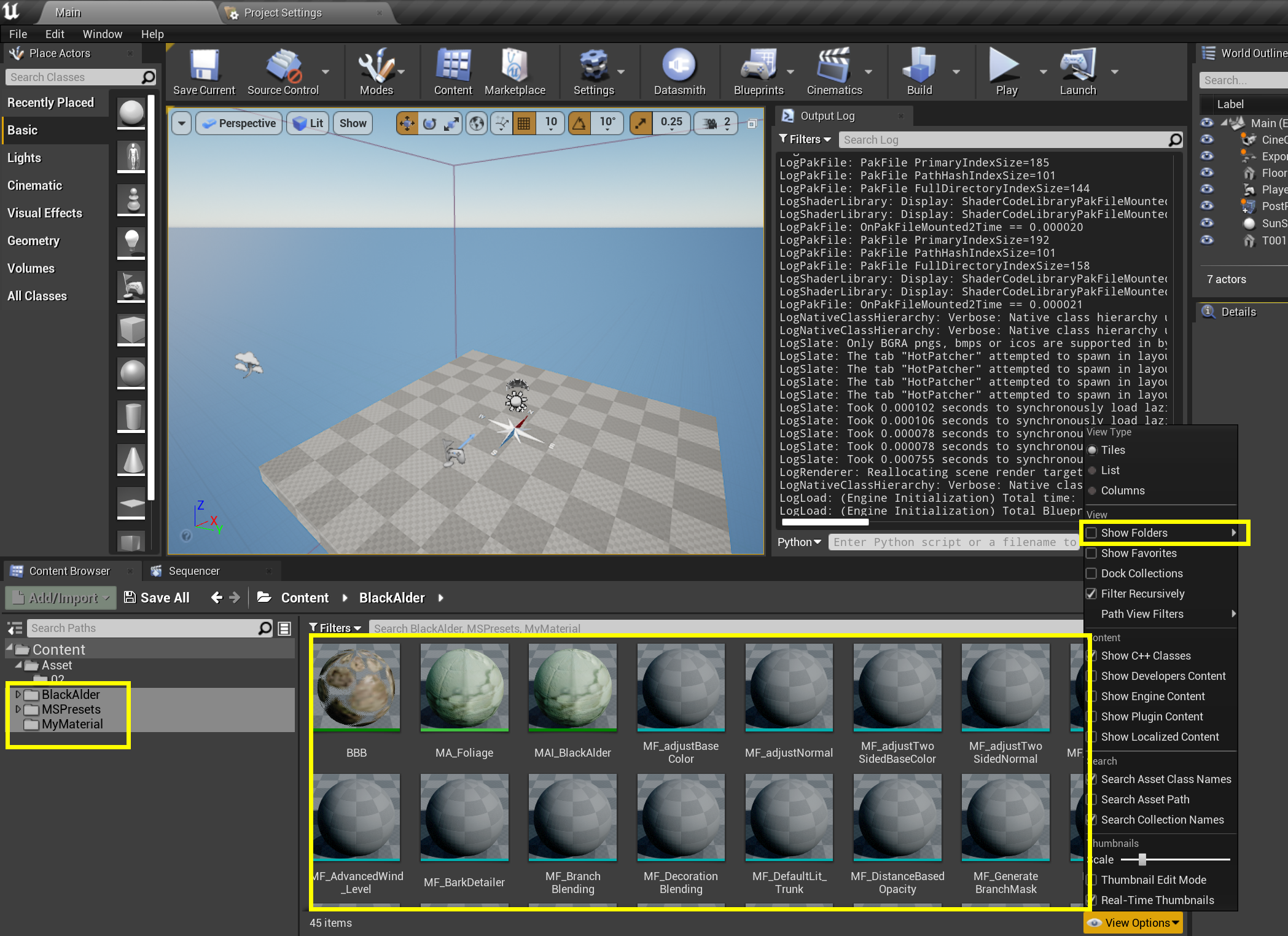Select the rotate gizmo tool in viewport
Screen dimensions: 1288x936
click(x=429, y=123)
